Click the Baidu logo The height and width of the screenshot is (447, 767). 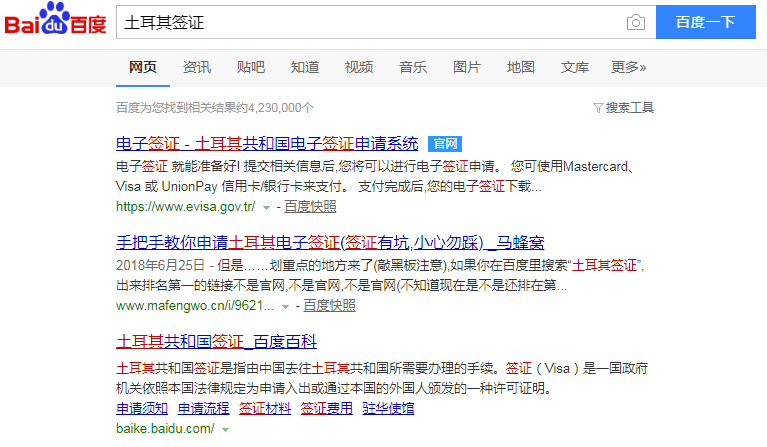pos(55,19)
